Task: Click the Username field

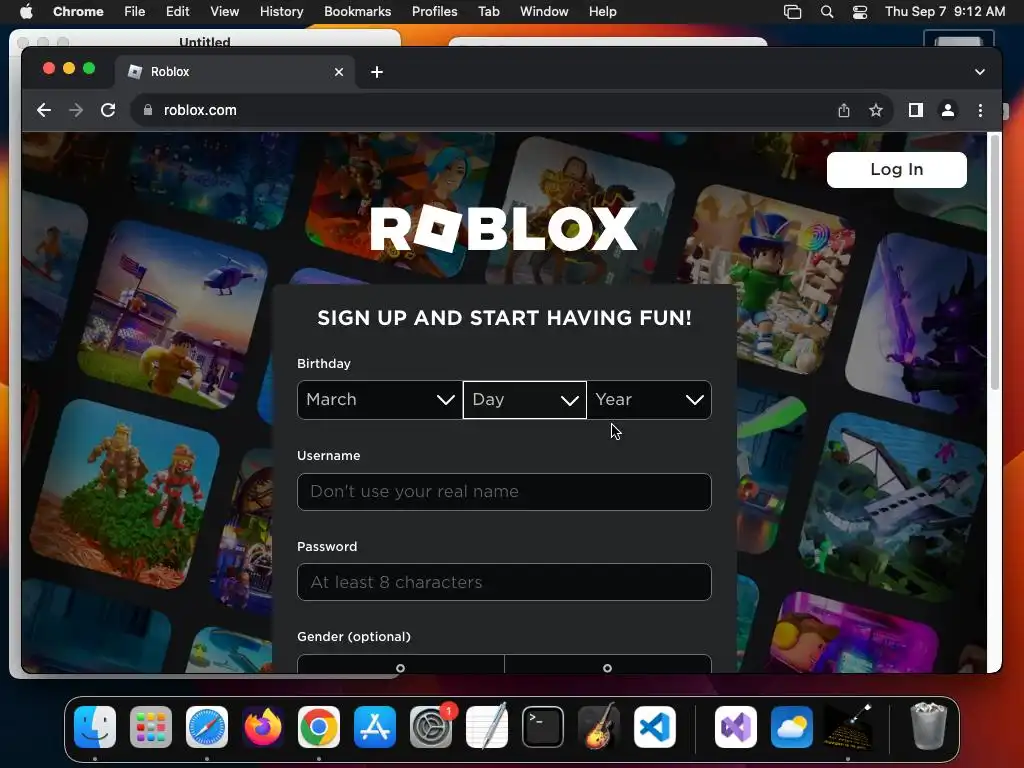Action: pyautogui.click(x=504, y=492)
